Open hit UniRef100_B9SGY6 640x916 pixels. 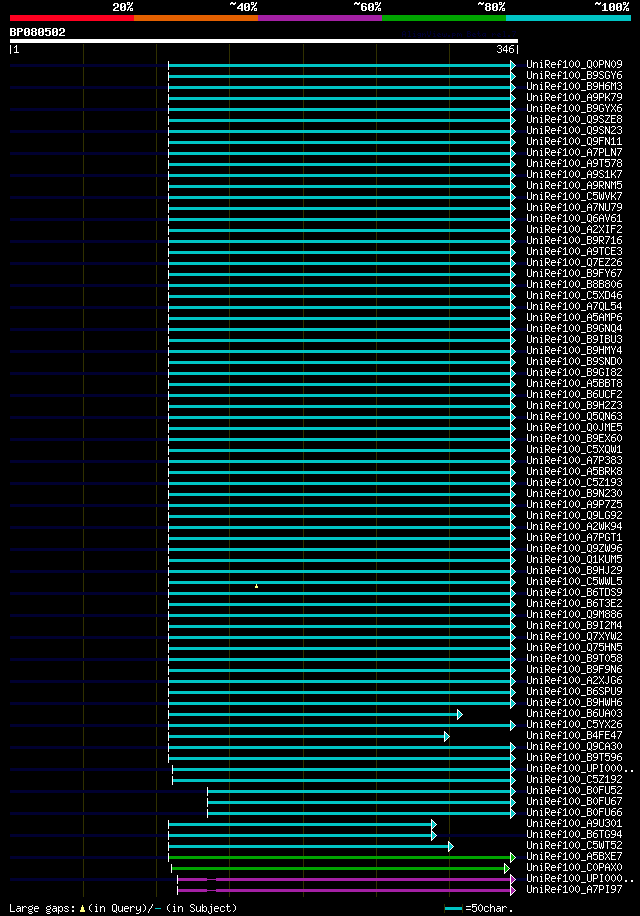coord(574,75)
